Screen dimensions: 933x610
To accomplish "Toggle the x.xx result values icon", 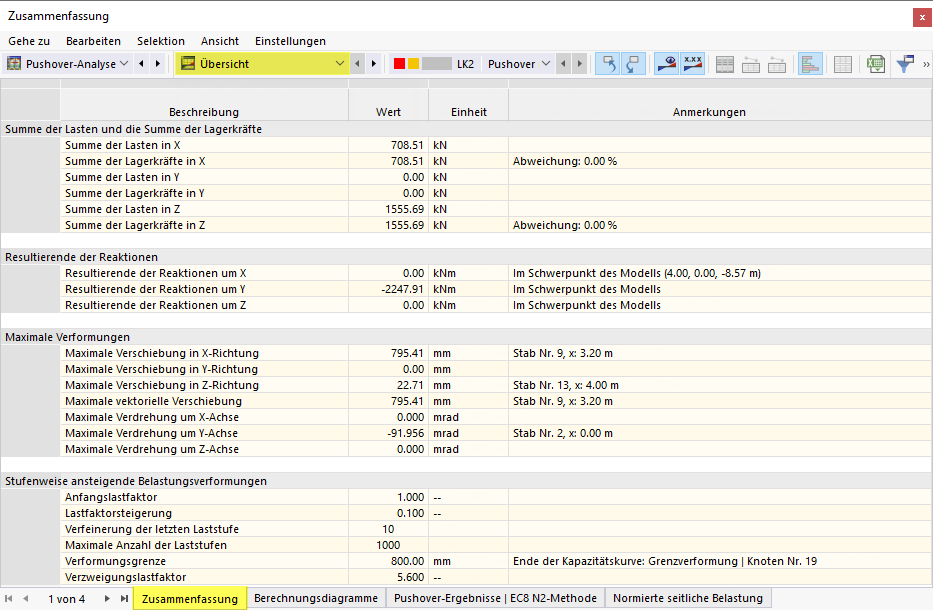I will [x=693, y=64].
